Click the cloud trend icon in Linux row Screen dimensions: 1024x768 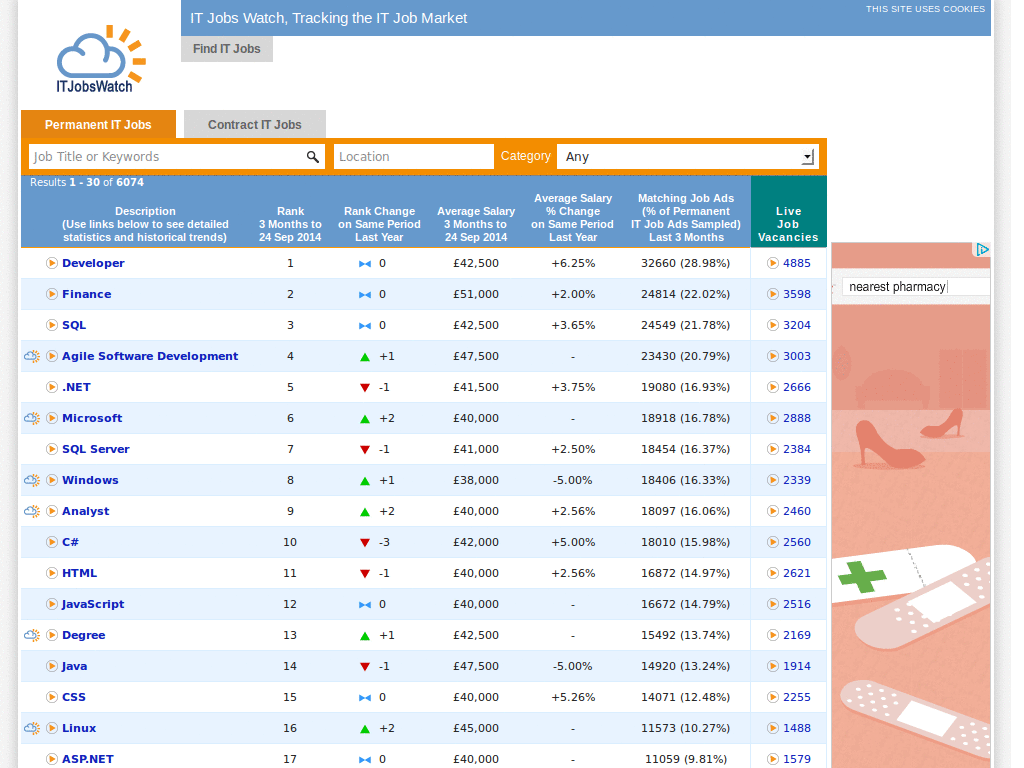(32, 728)
